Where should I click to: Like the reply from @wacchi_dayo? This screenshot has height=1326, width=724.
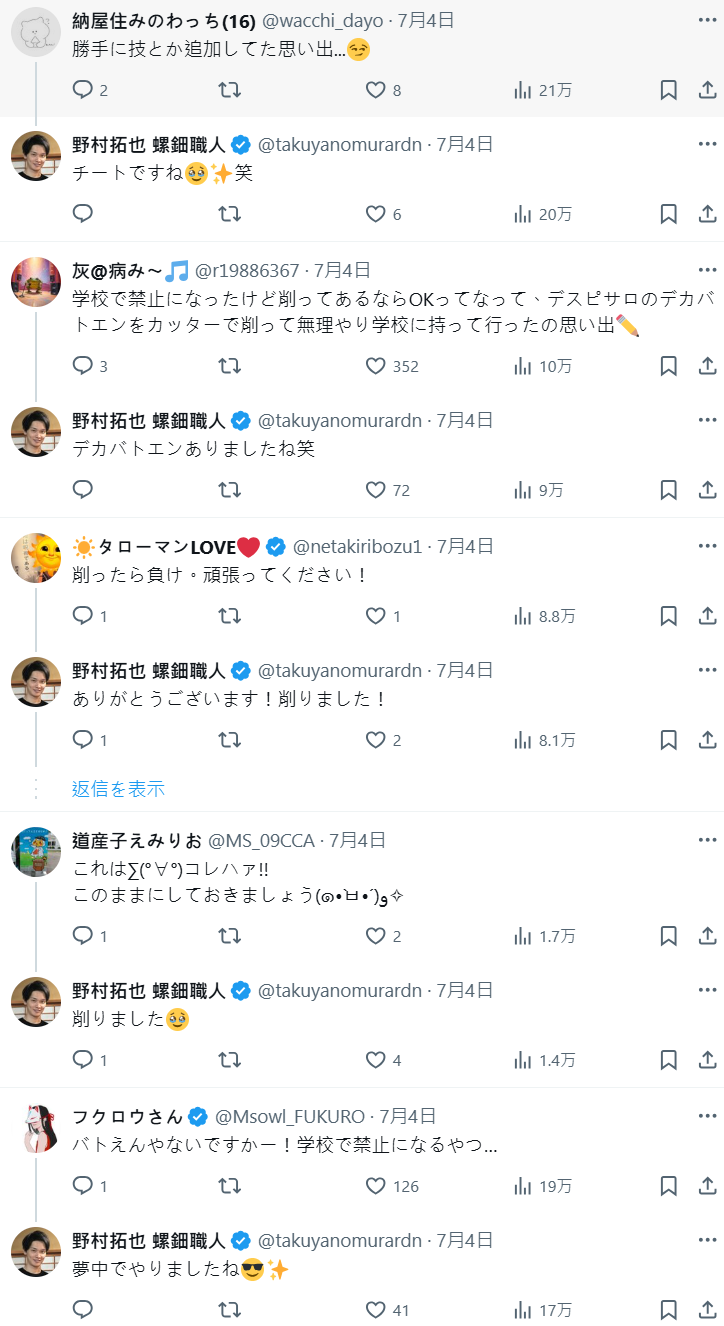(376, 90)
